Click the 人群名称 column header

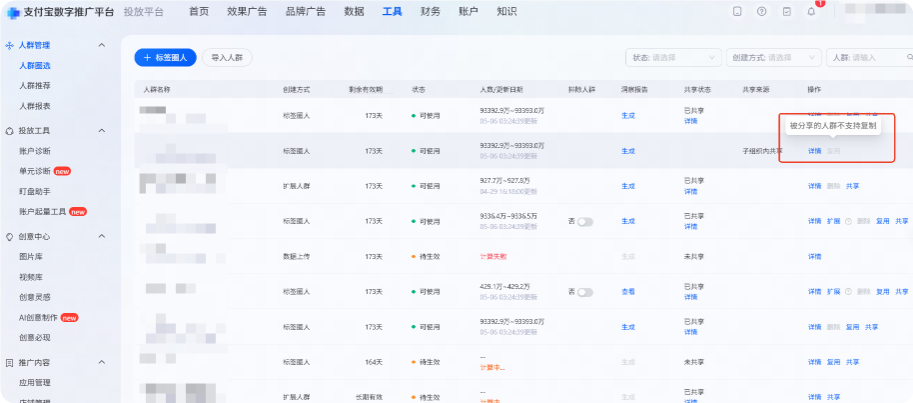tap(157, 90)
